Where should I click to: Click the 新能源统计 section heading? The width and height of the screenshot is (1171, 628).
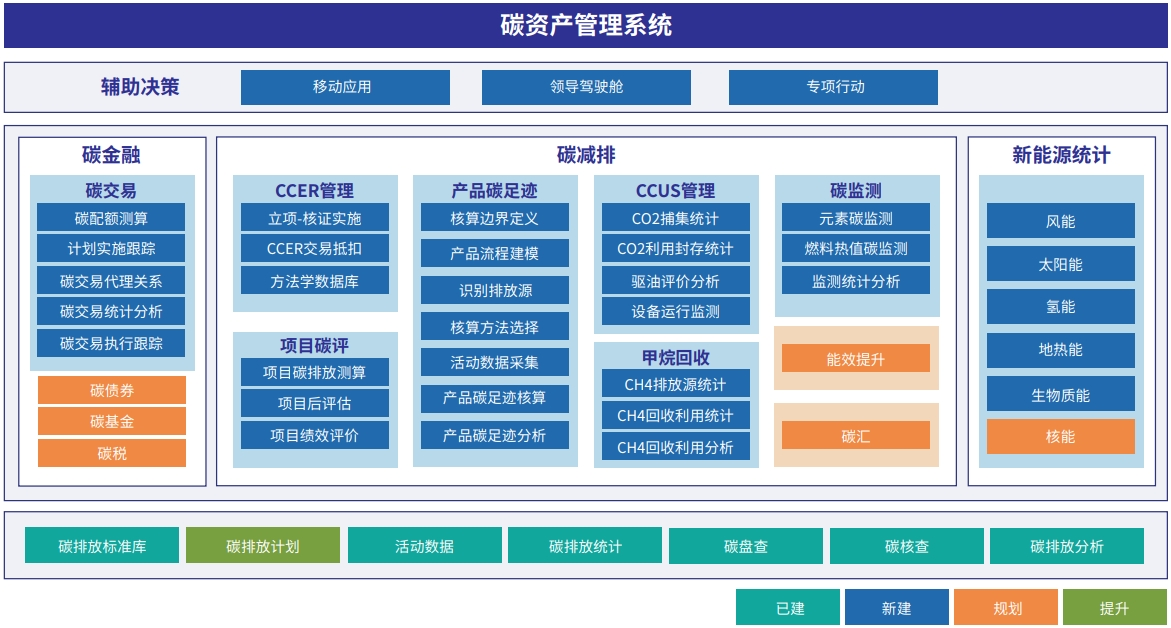tap(1060, 155)
